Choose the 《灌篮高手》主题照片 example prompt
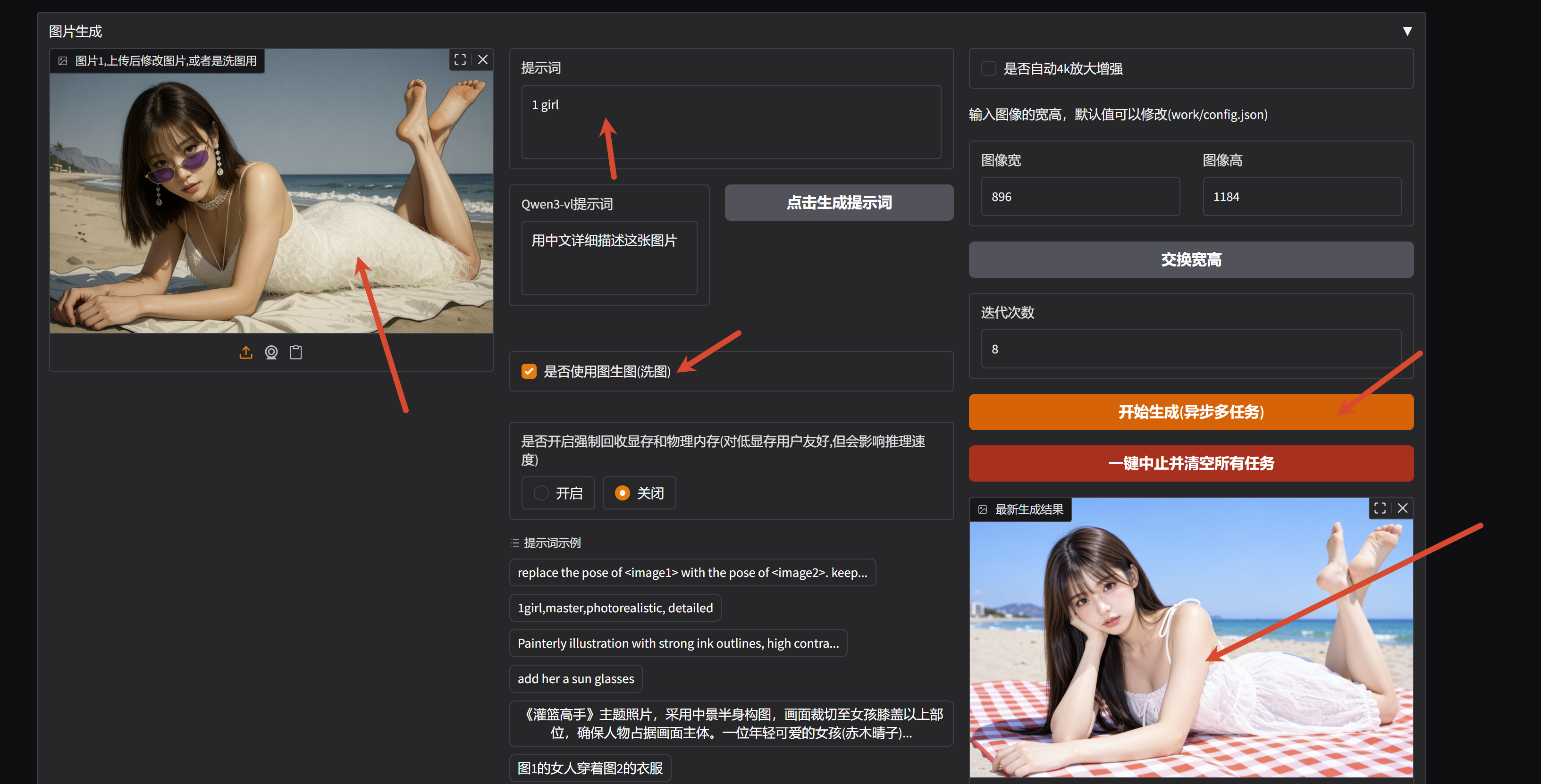Screen dimensions: 1541x784 (731, 724)
